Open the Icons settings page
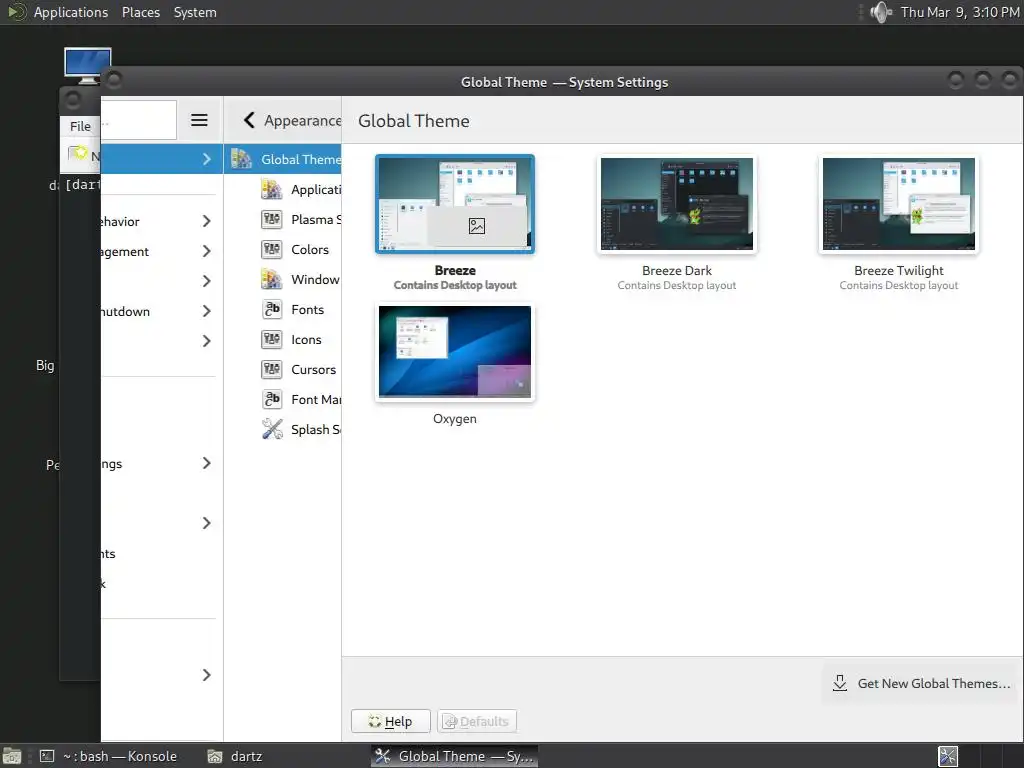 [x=282, y=340]
